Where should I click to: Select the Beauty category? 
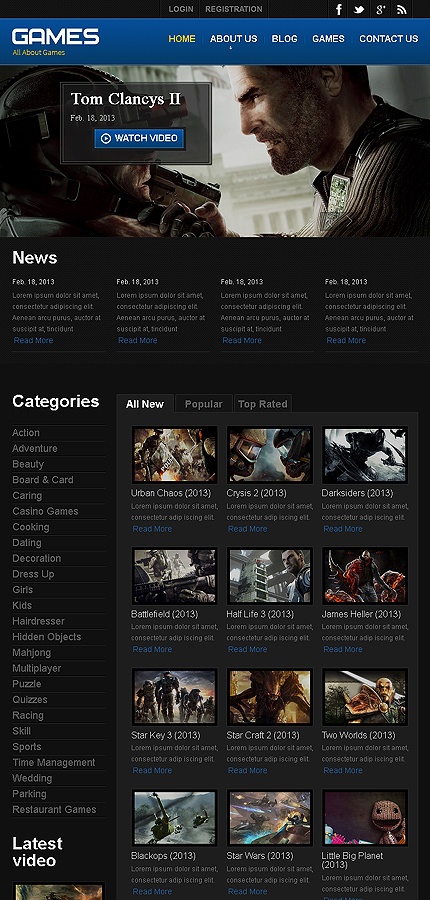[28, 464]
